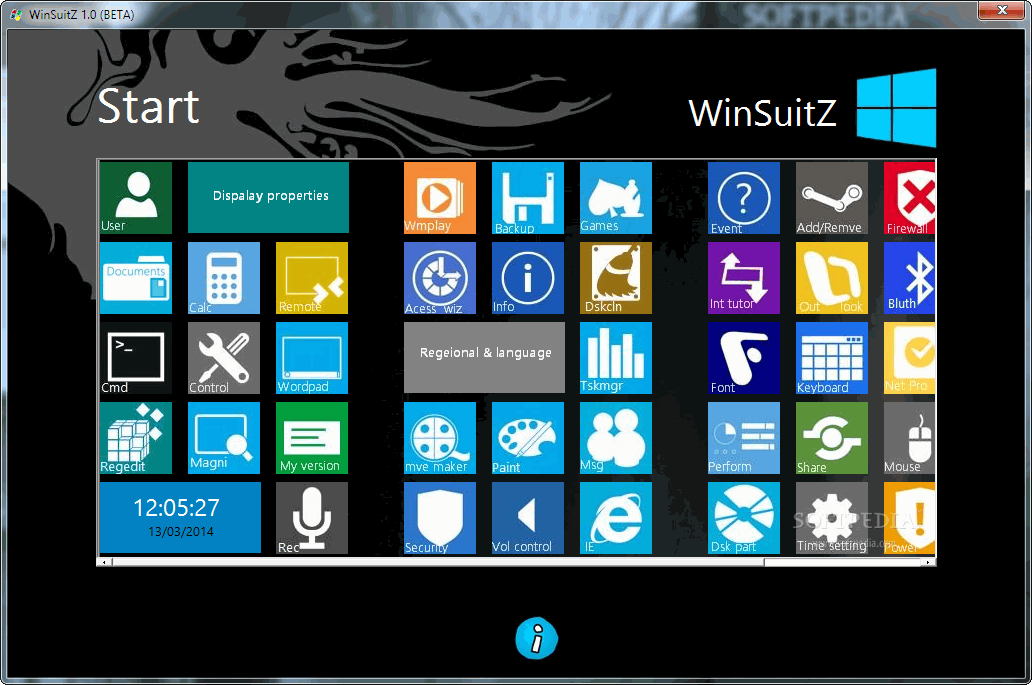Open the Firewall shield tile

pos(910,197)
